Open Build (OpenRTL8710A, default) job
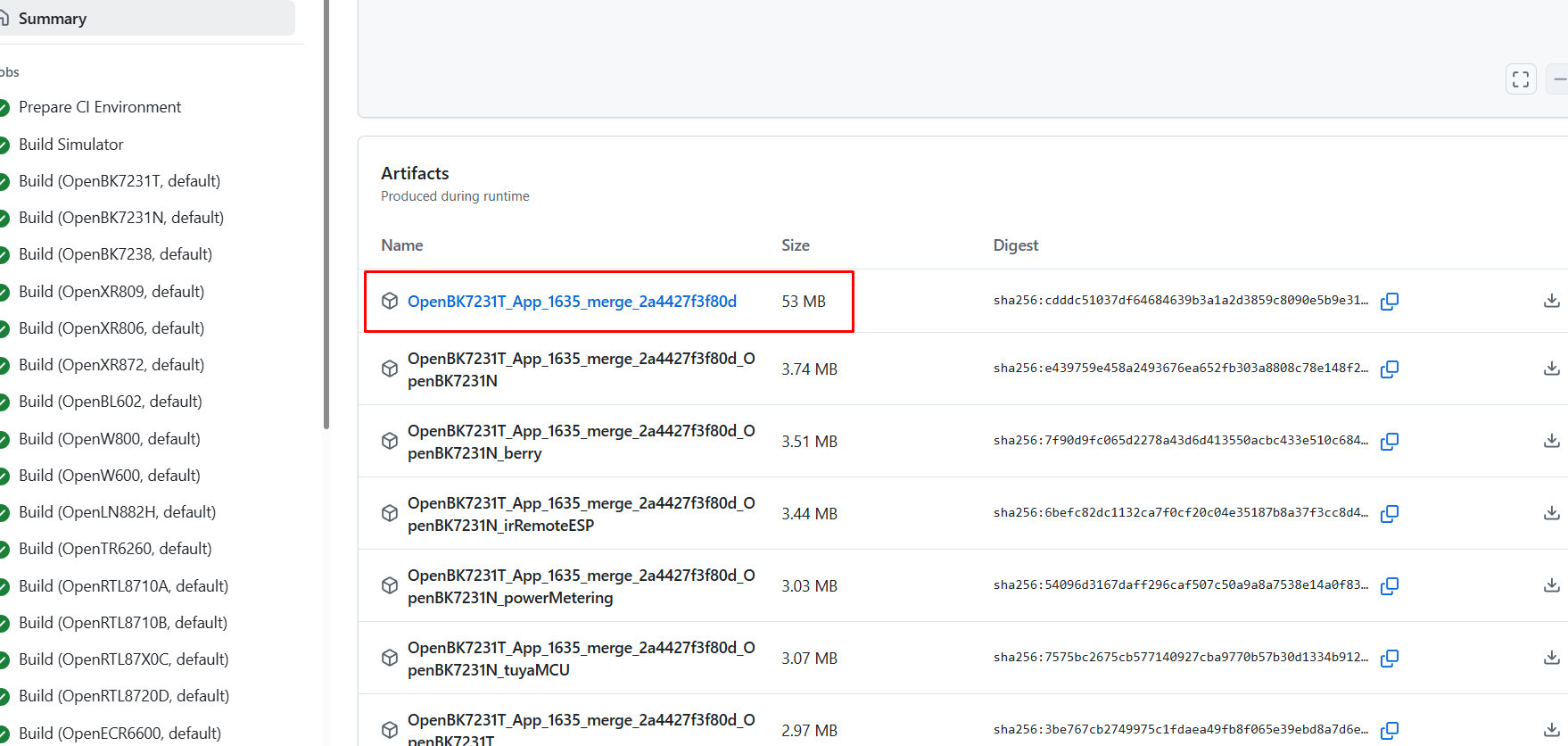Viewport: 1568px width, 746px height. [x=124, y=586]
